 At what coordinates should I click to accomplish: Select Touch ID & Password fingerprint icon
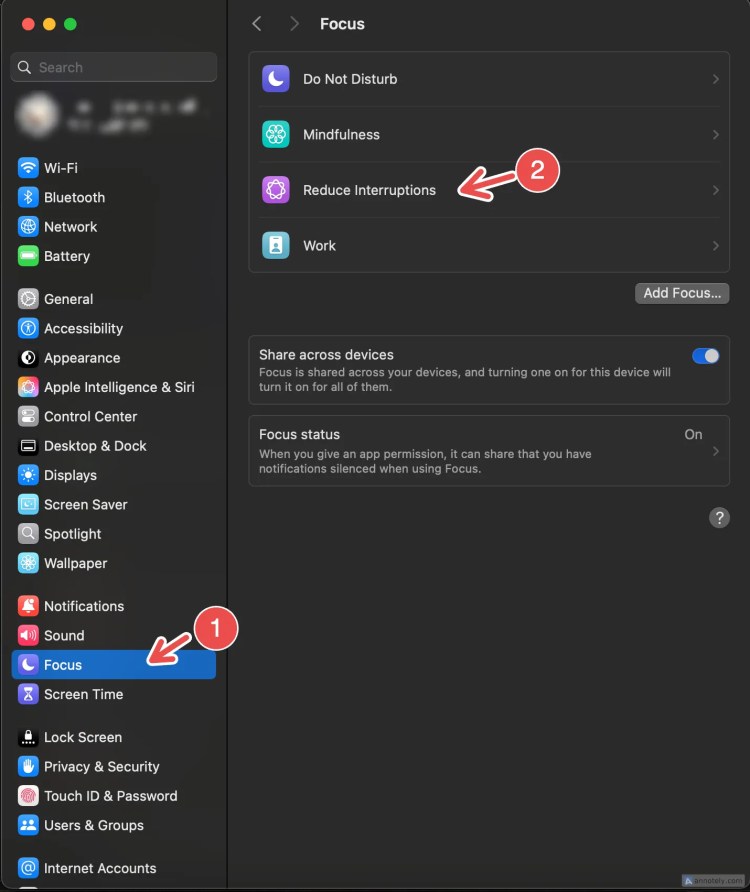tap(28, 796)
